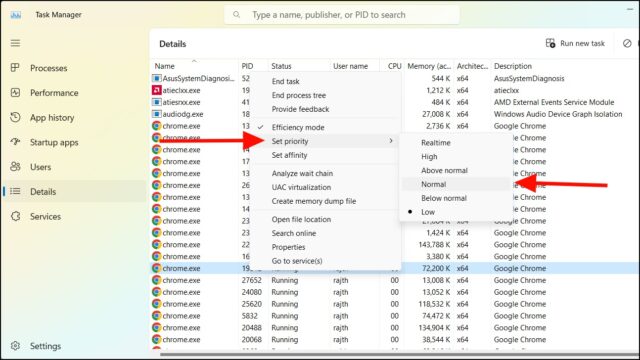Click the audiodg.exe process icon
Image resolution: width=640 pixels, height=360 pixels.
pos(156,113)
